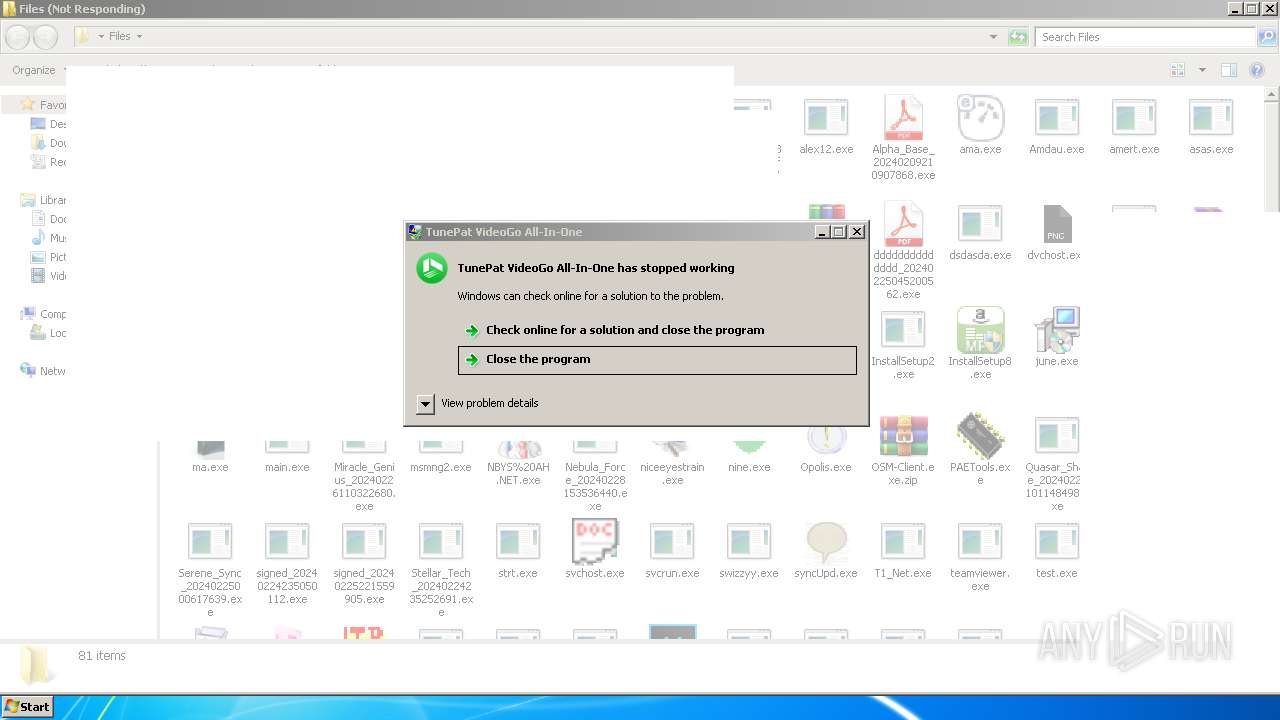Select the teamviewer.exe file icon
Image resolution: width=1280 pixels, height=720 pixels.
coord(980,542)
